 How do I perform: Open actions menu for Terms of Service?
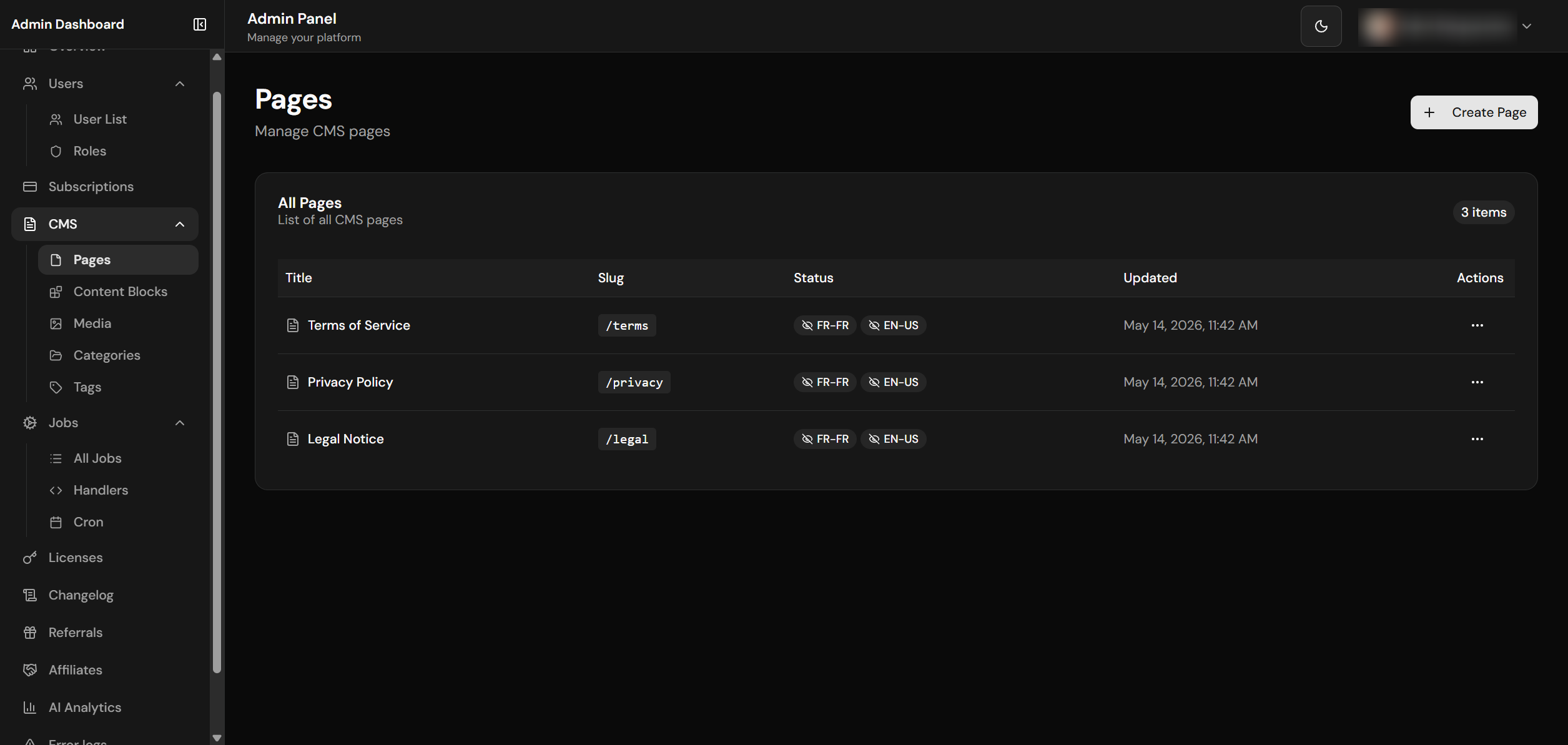1477,325
